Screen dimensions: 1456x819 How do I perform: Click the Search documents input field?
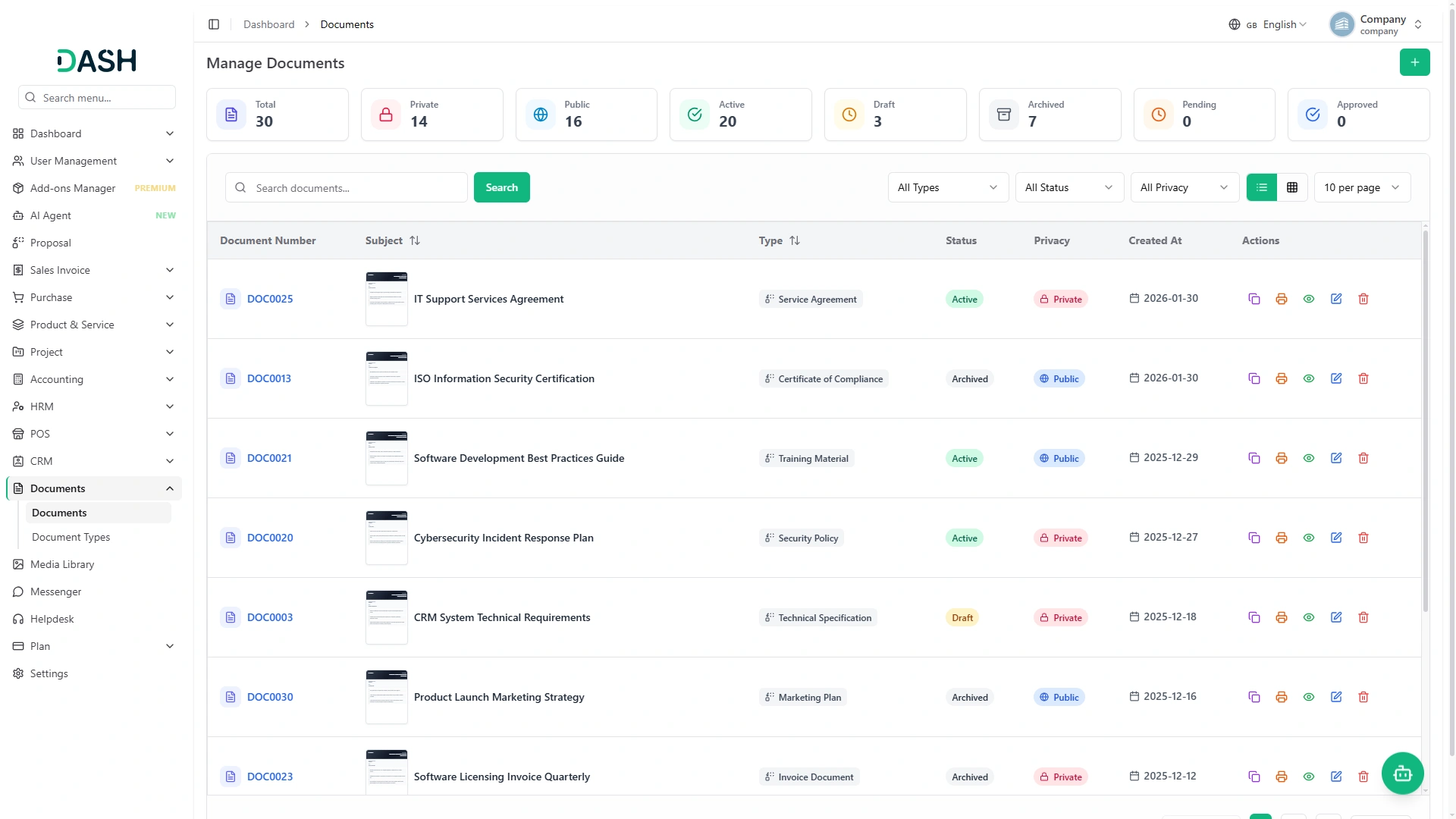(346, 187)
